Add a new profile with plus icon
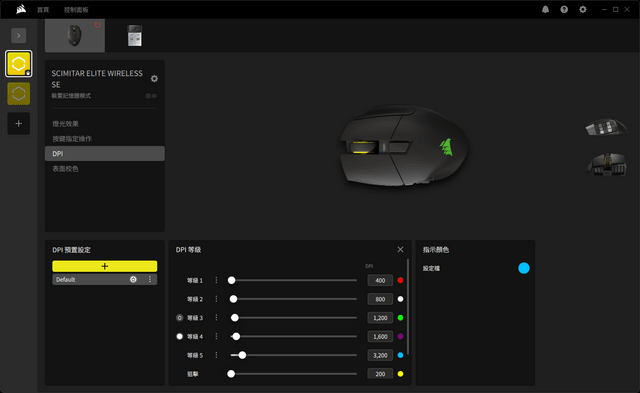The image size is (640, 393). click(x=18, y=123)
